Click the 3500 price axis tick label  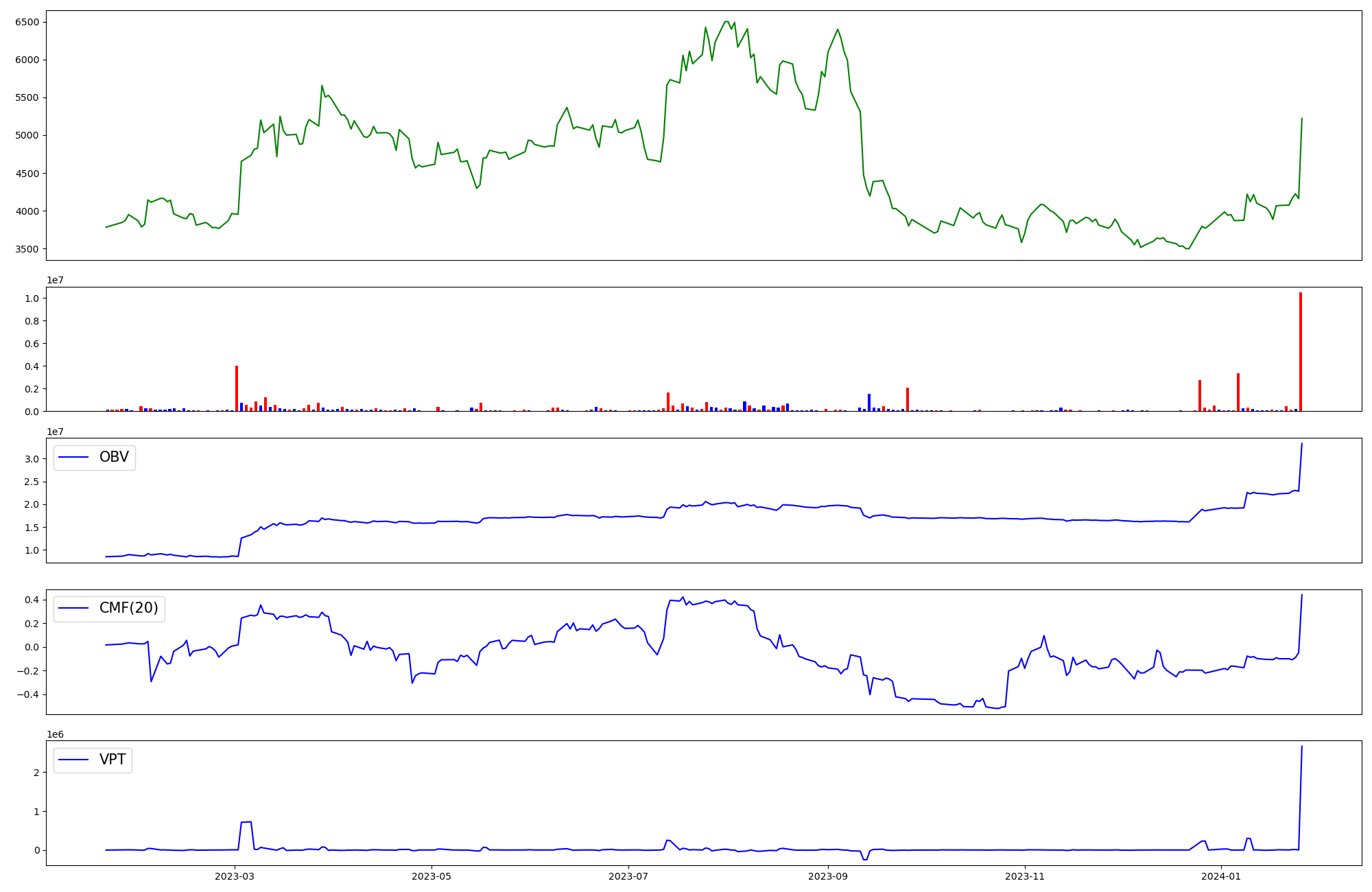pyautogui.click(x=26, y=249)
